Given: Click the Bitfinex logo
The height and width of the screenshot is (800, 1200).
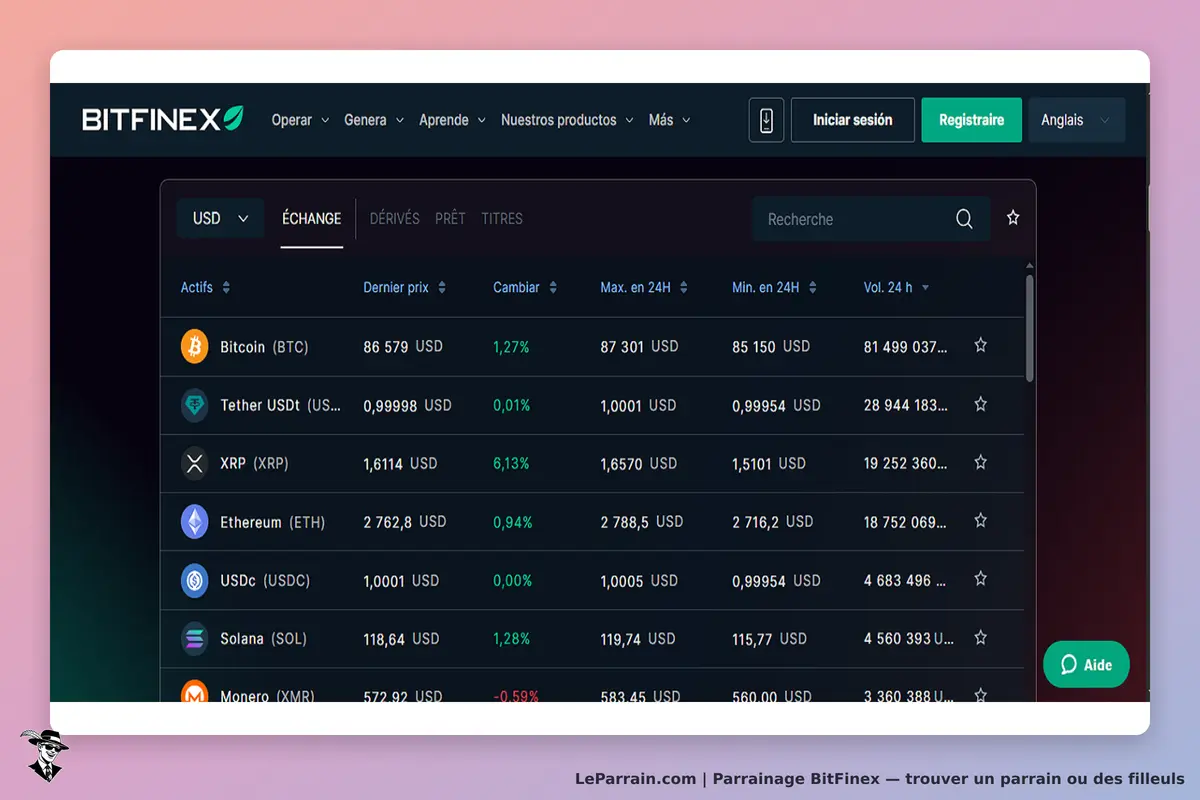Looking at the screenshot, I should point(163,119).
